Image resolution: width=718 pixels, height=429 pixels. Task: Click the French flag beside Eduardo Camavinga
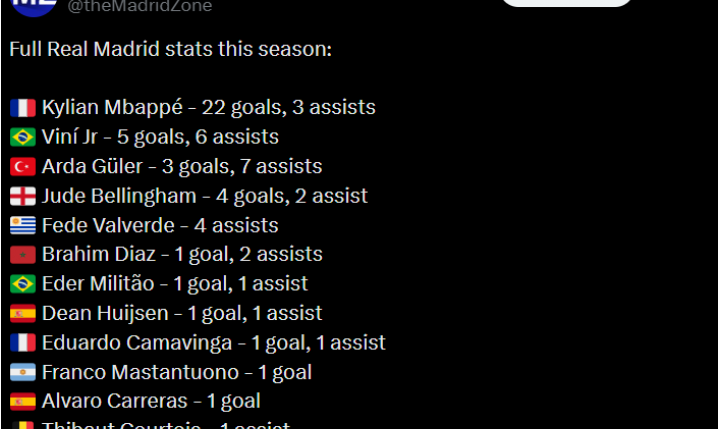point(23,343)
